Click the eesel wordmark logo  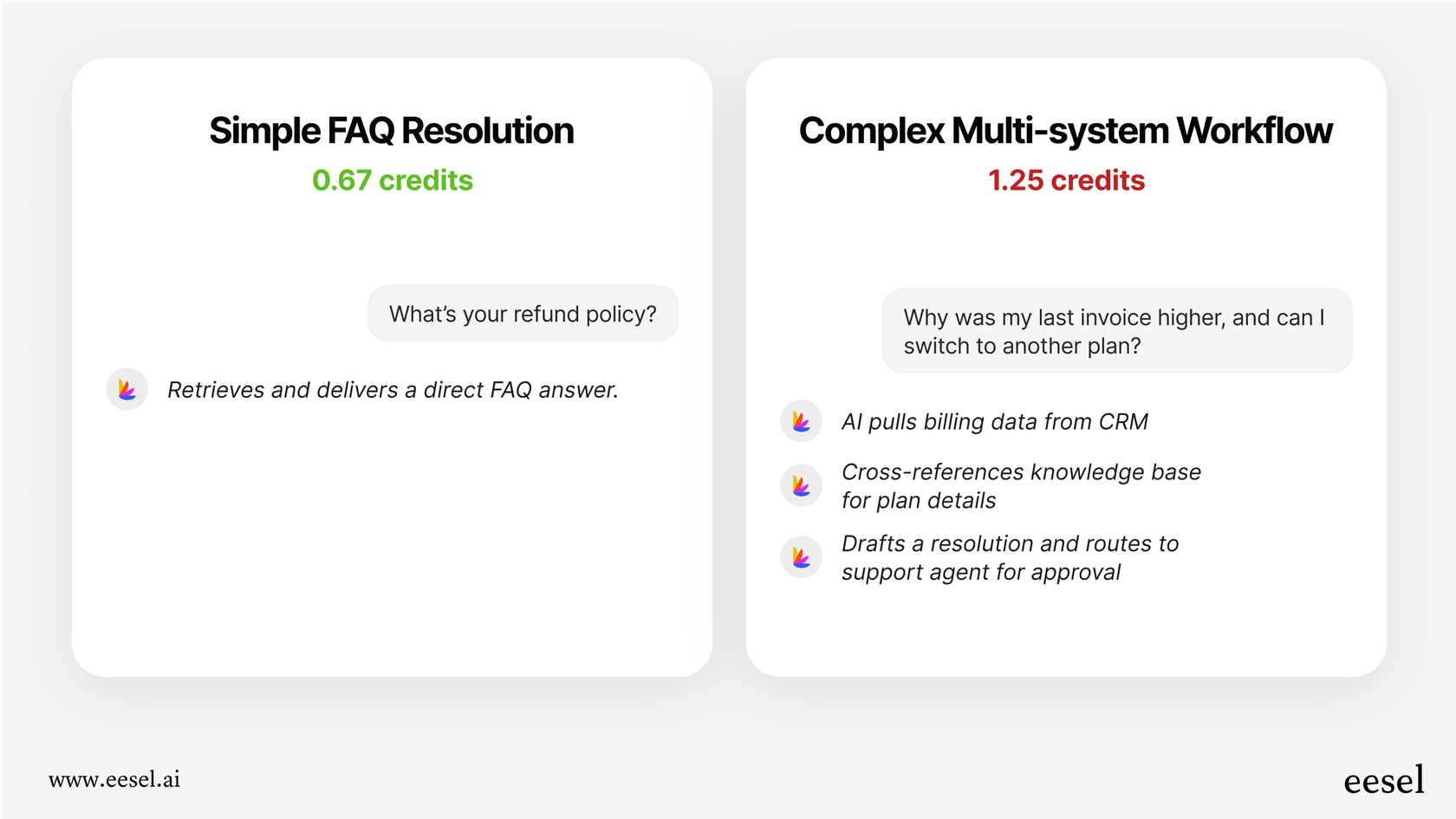[x=1383, y=780]
